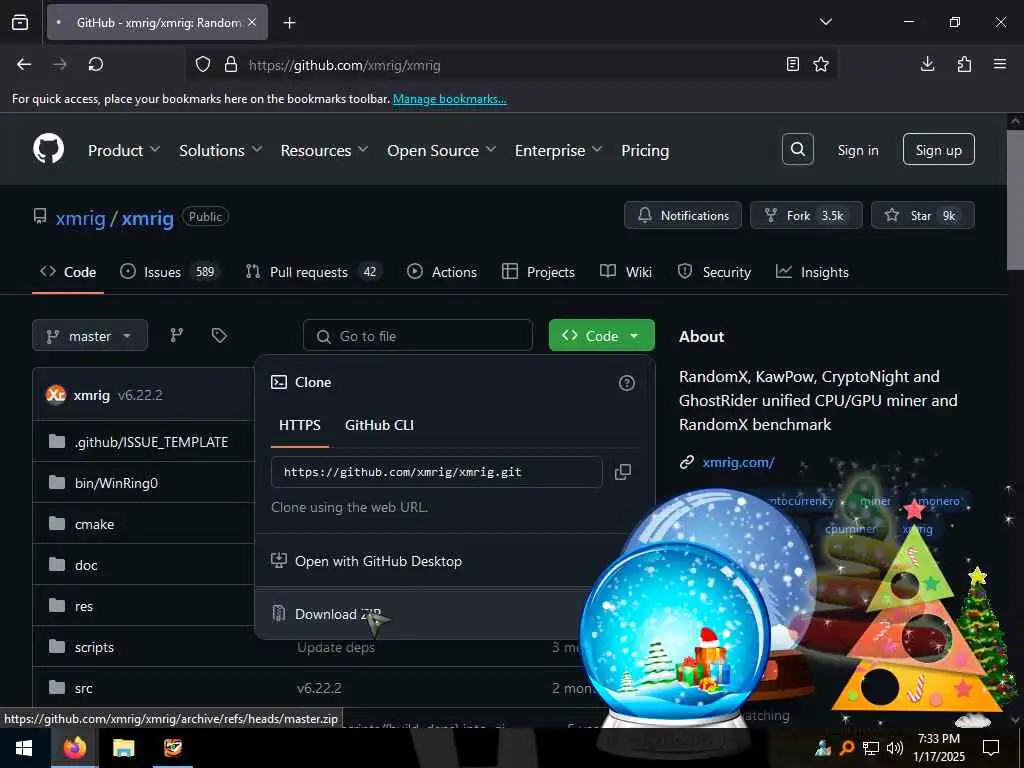Switch to the Pull requests tab
Image resolution: width=1024 pixels, height=768 pixels.
313,272
